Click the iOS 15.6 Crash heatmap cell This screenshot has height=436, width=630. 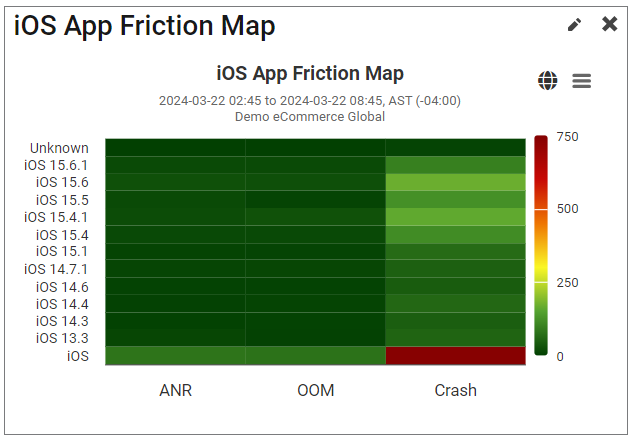point(455,182)
